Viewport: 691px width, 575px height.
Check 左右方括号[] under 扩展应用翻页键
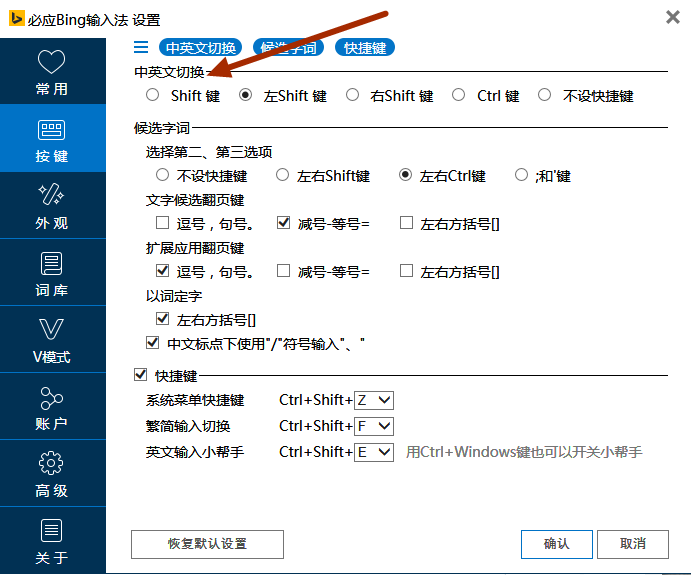coord(406,271)
